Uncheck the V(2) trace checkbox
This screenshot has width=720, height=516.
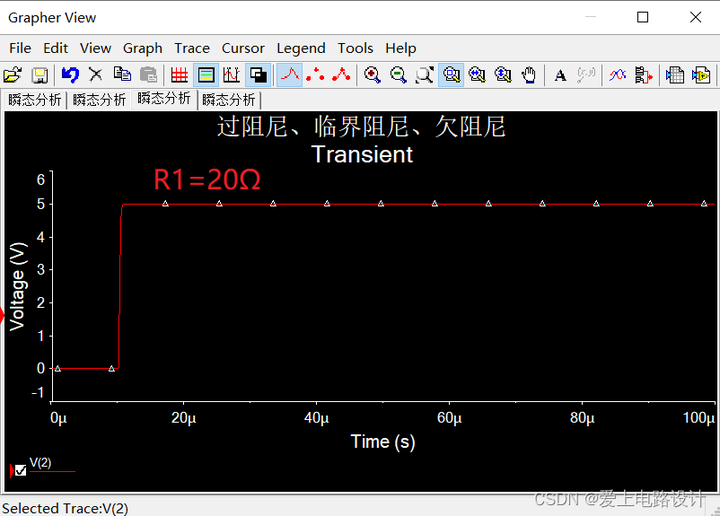(x=20, y=471)
